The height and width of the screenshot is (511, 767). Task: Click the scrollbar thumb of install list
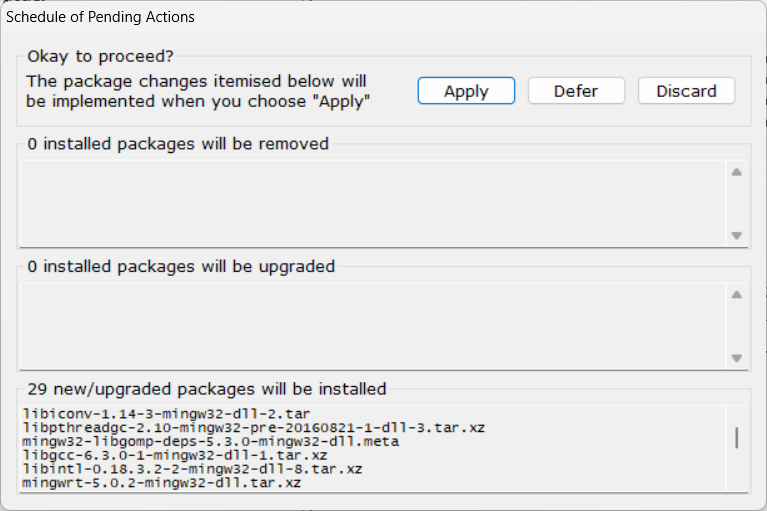coord(737,438)
